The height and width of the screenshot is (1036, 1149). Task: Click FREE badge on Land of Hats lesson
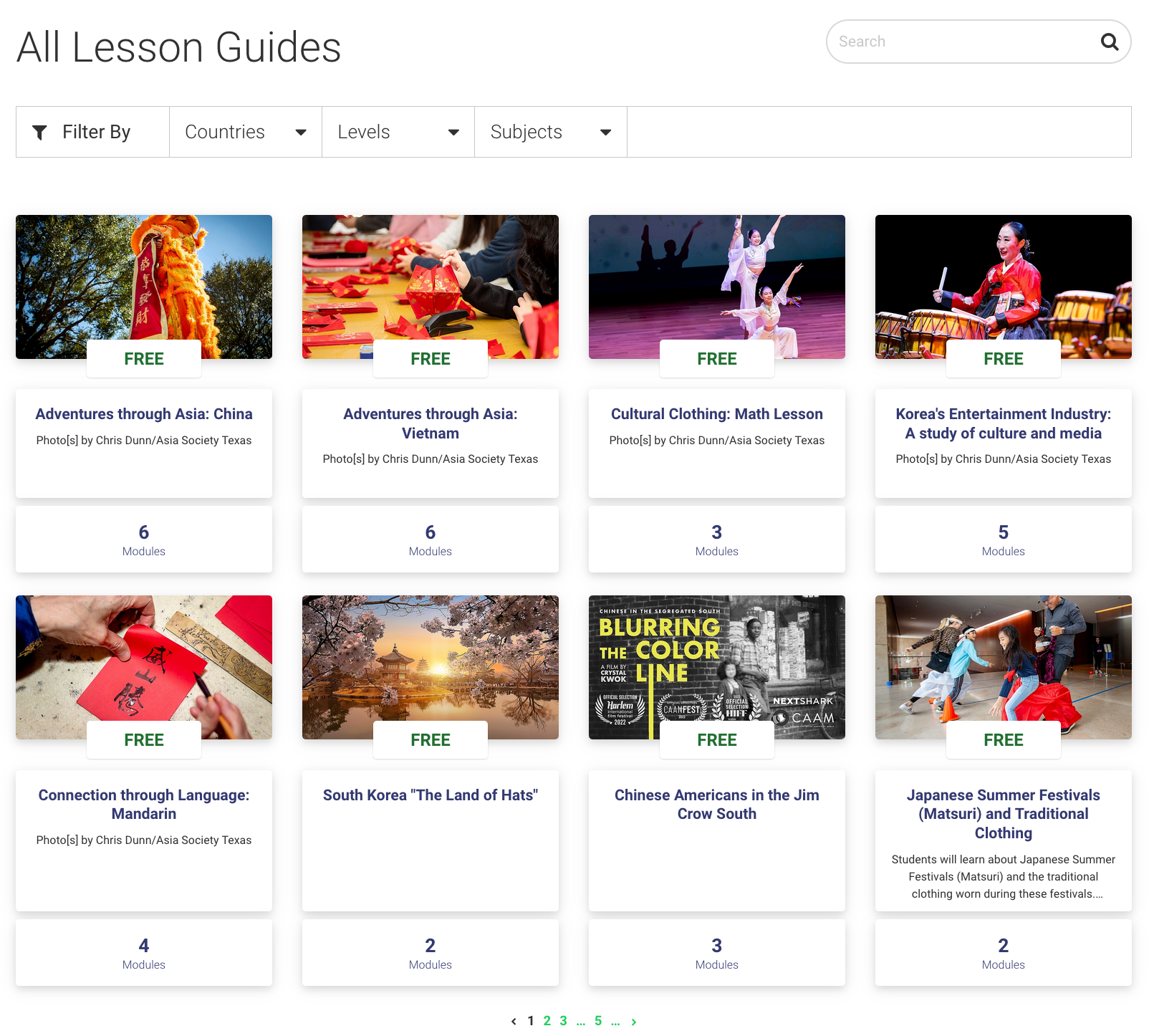tap(431, 740)
